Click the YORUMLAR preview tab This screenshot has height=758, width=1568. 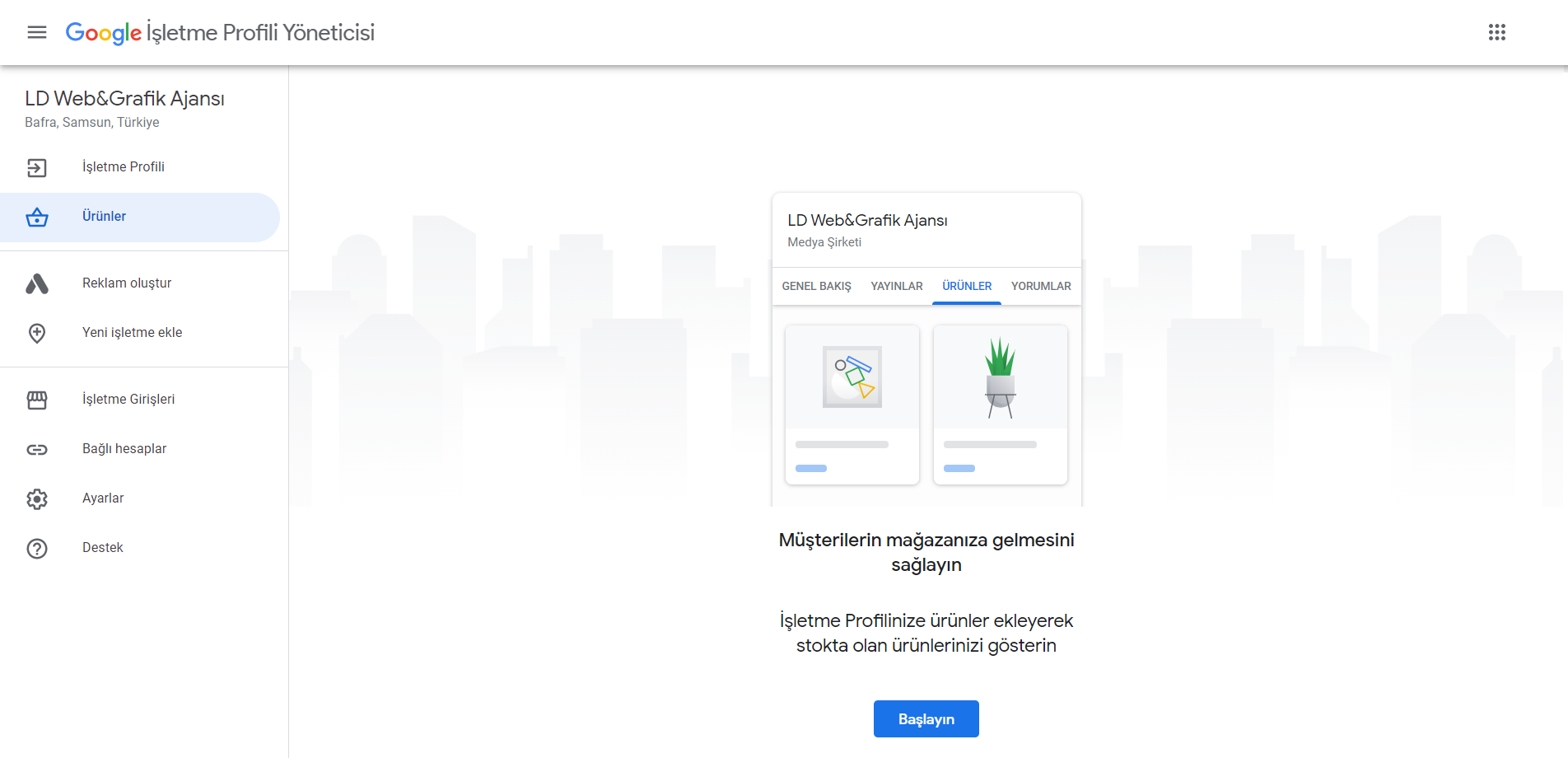pos(1041,286)
